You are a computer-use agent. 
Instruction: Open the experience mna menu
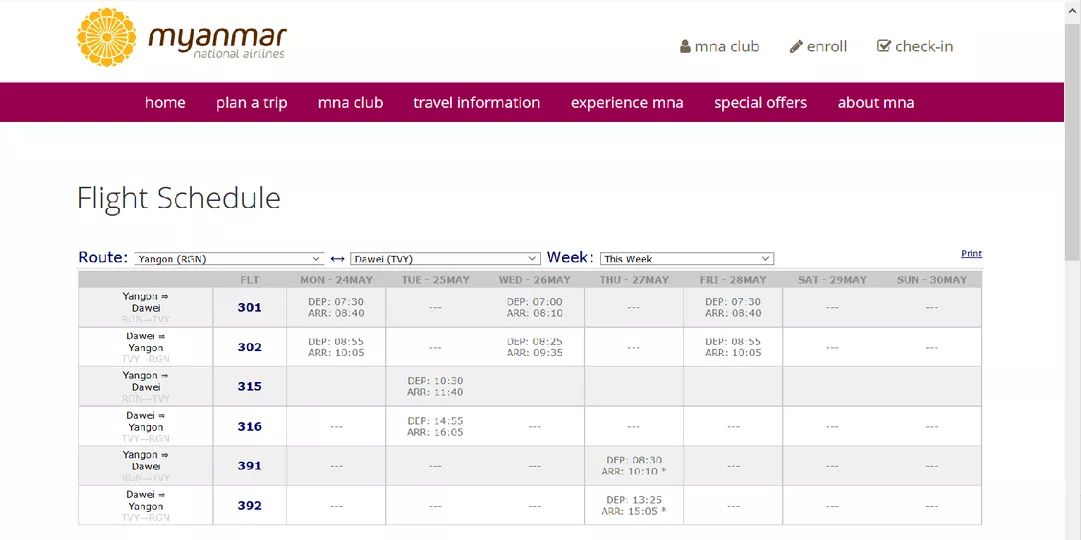[627, 103]
